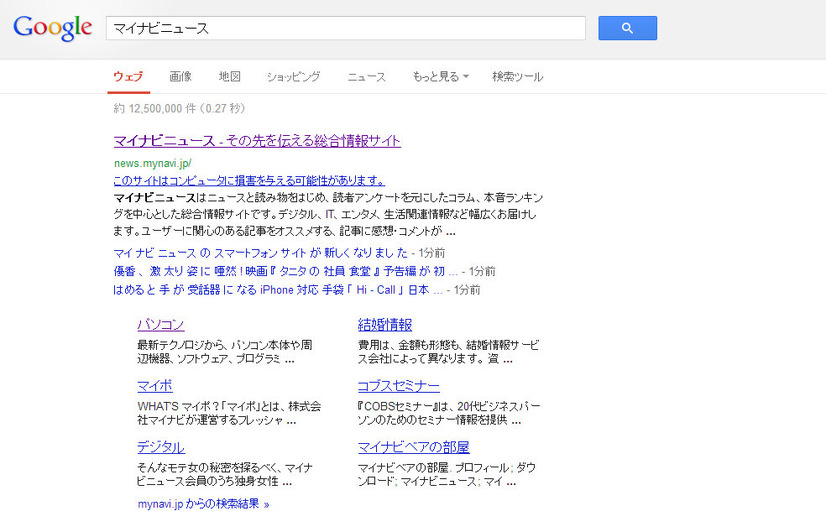
Task: Select the ウェブ tab
Action: point(128,77)
